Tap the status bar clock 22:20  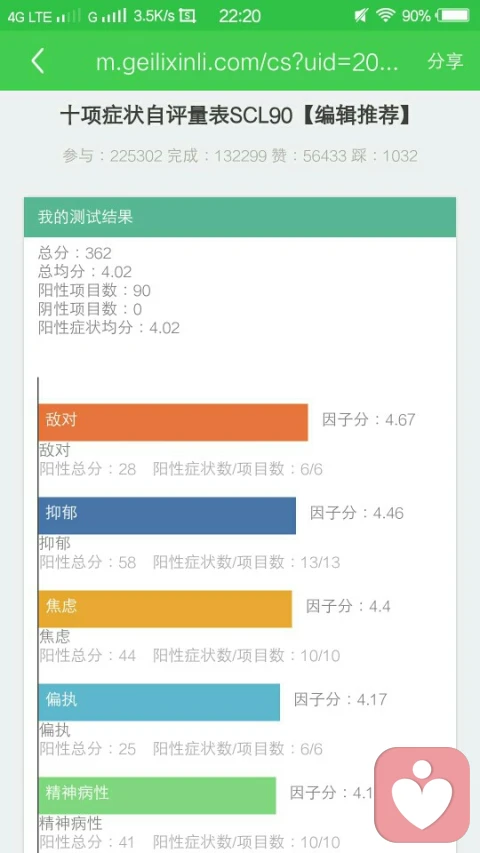[x=239, y=16]
